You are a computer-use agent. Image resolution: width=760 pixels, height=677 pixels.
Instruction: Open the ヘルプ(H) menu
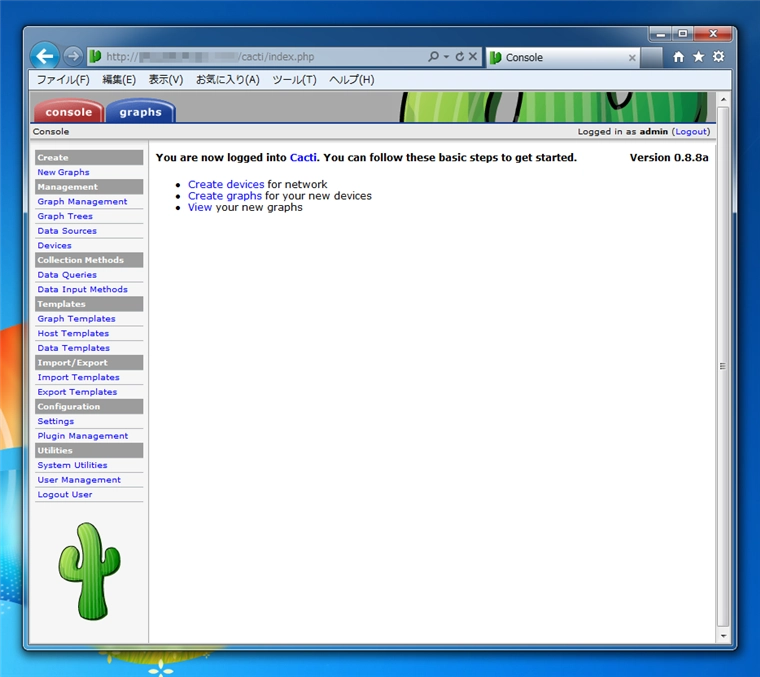(x=351, y=79)
